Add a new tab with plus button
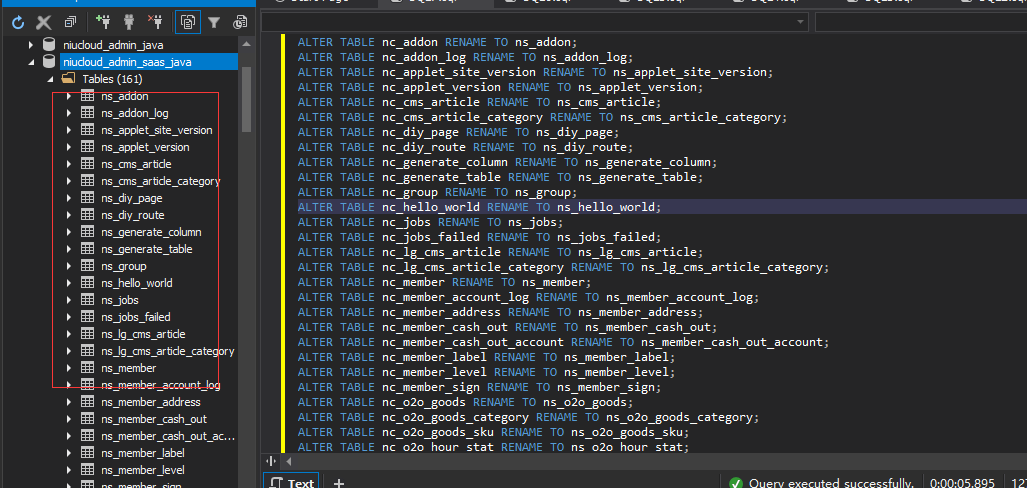This screenshot has width=1027, height=488. click(x=338, y=482)
